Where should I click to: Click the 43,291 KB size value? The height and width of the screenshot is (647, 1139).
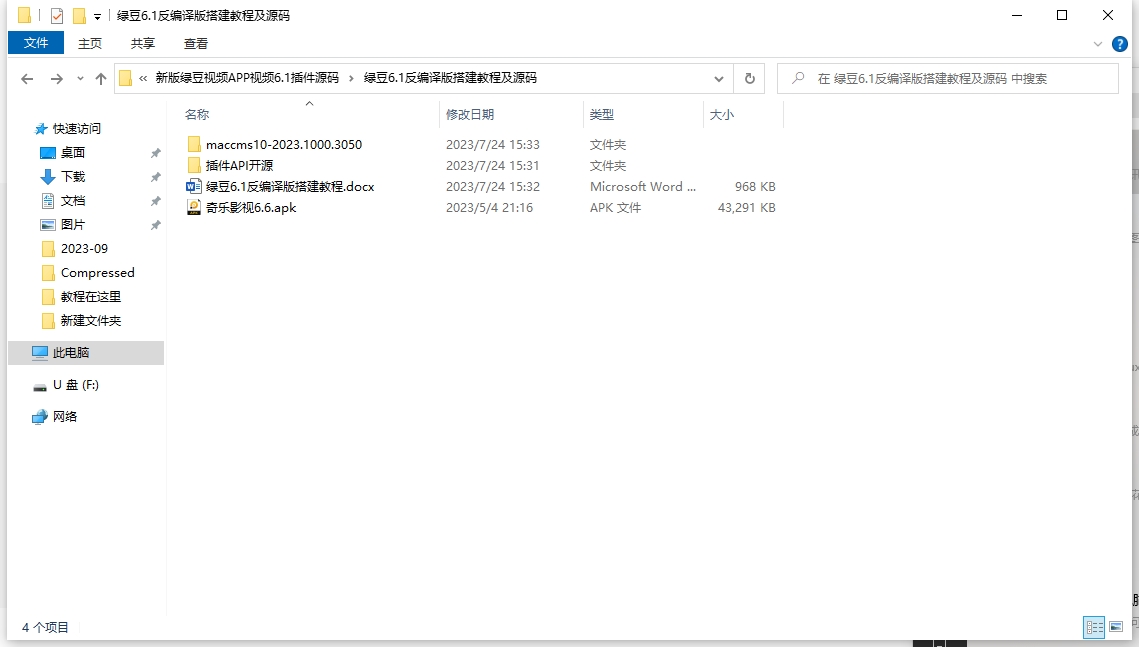tap(747, 208)
